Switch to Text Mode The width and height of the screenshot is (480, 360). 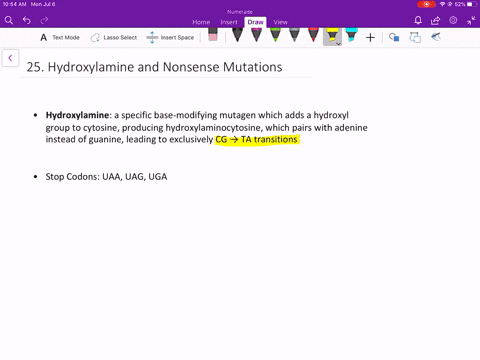[x=60, y=38]
